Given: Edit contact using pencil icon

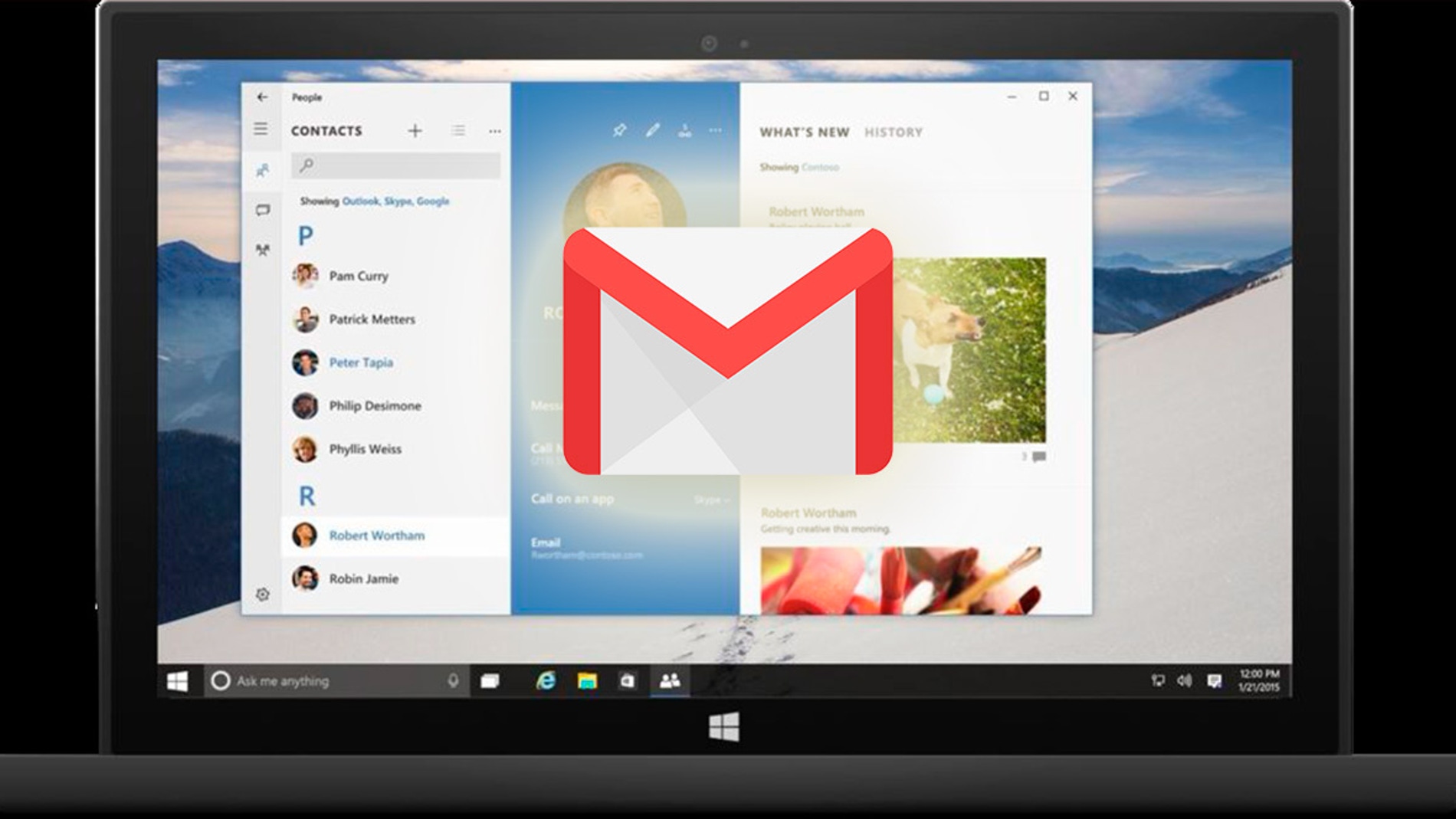Looking at the screenshot, I should (652, 130).
